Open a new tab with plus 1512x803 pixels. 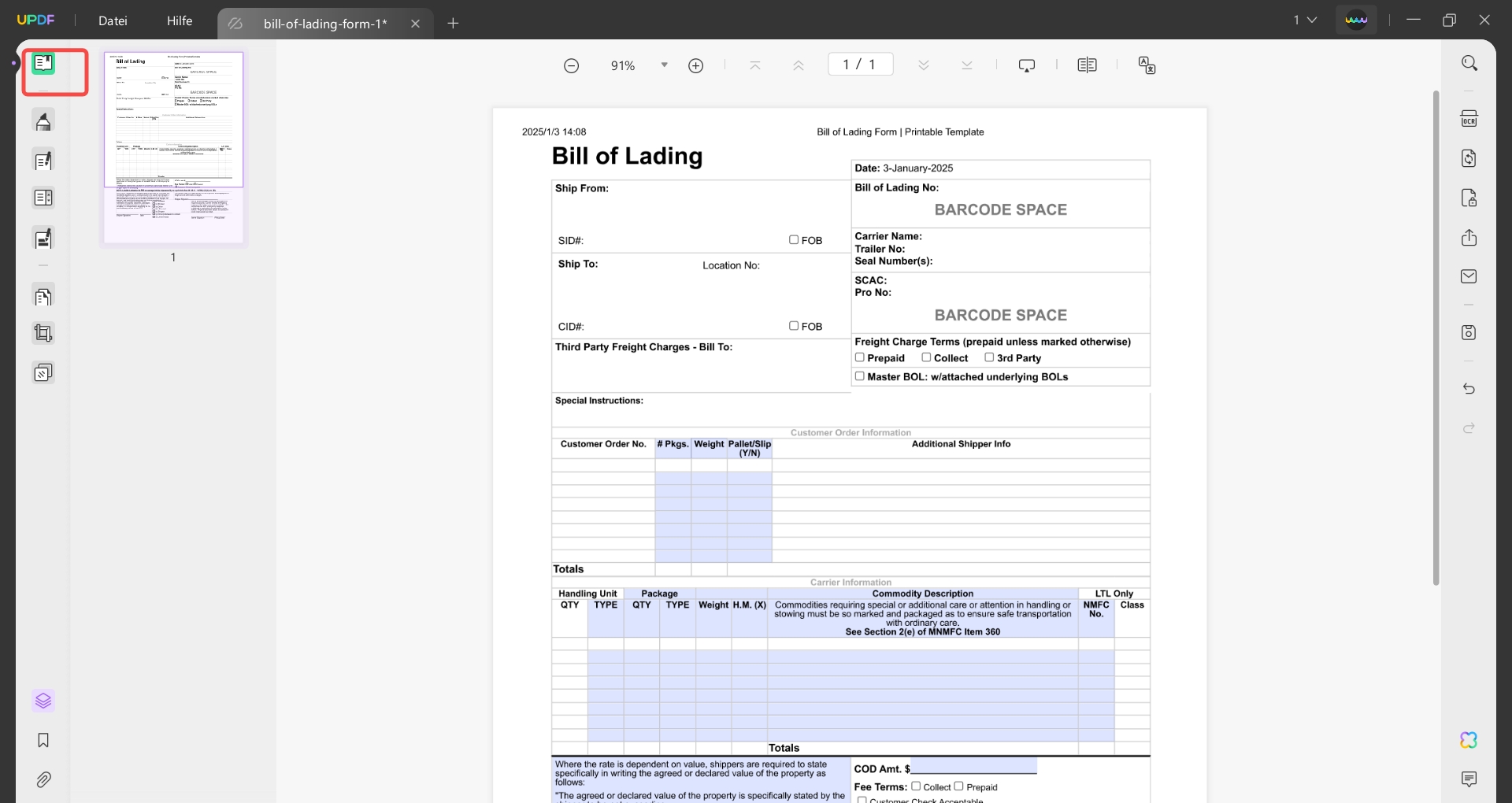tap(453, 24)
